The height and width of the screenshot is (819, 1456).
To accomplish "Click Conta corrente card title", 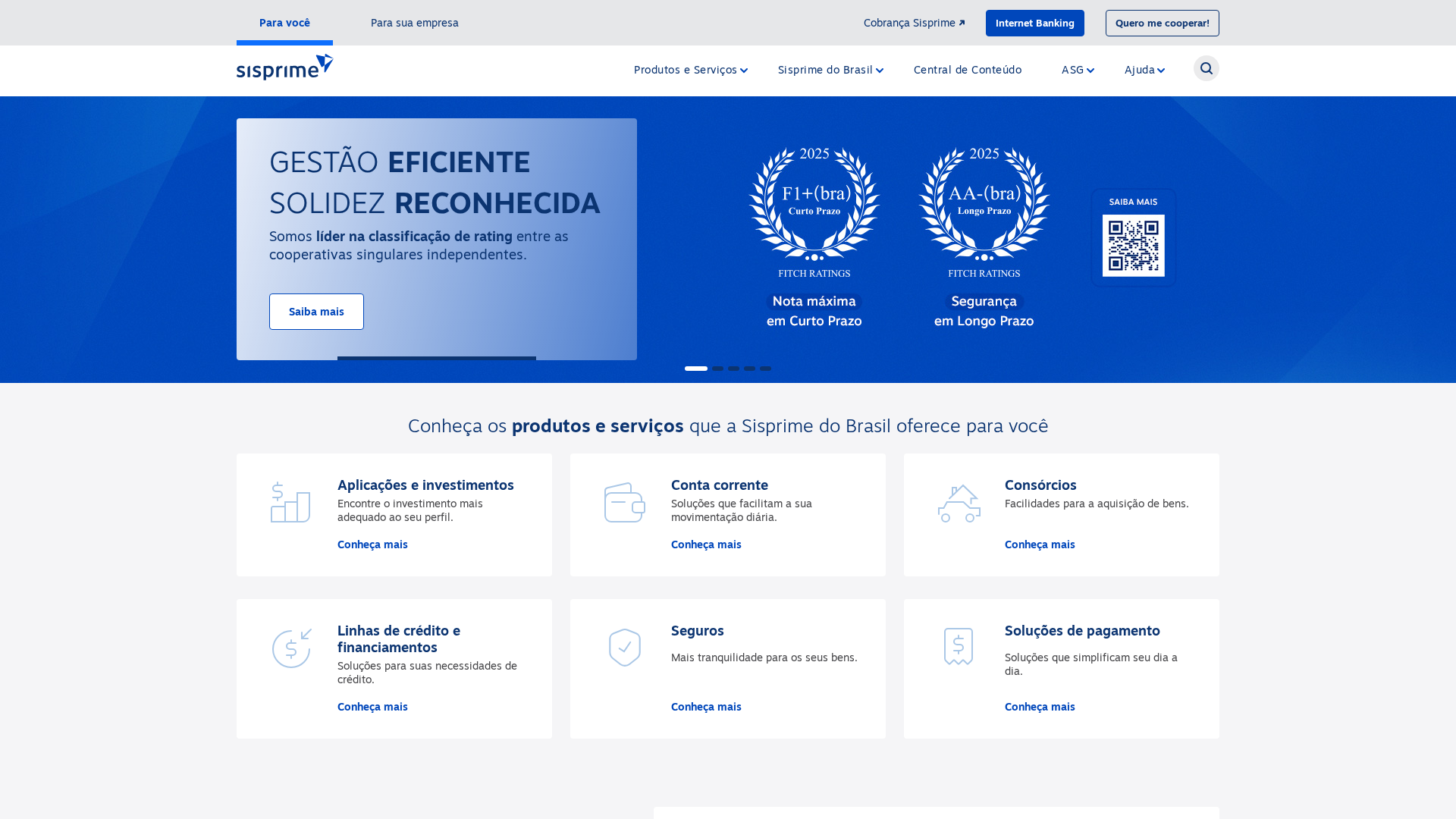I will pyautogui.click(x=719, y=485).
